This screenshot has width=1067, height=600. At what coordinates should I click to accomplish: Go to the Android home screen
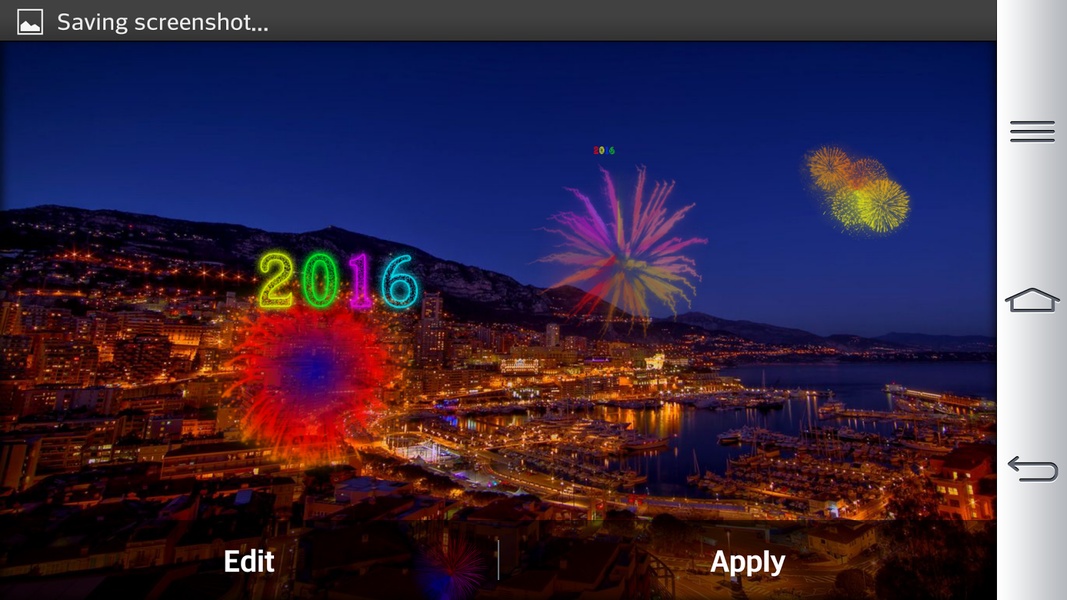(x=1032, y=299)
